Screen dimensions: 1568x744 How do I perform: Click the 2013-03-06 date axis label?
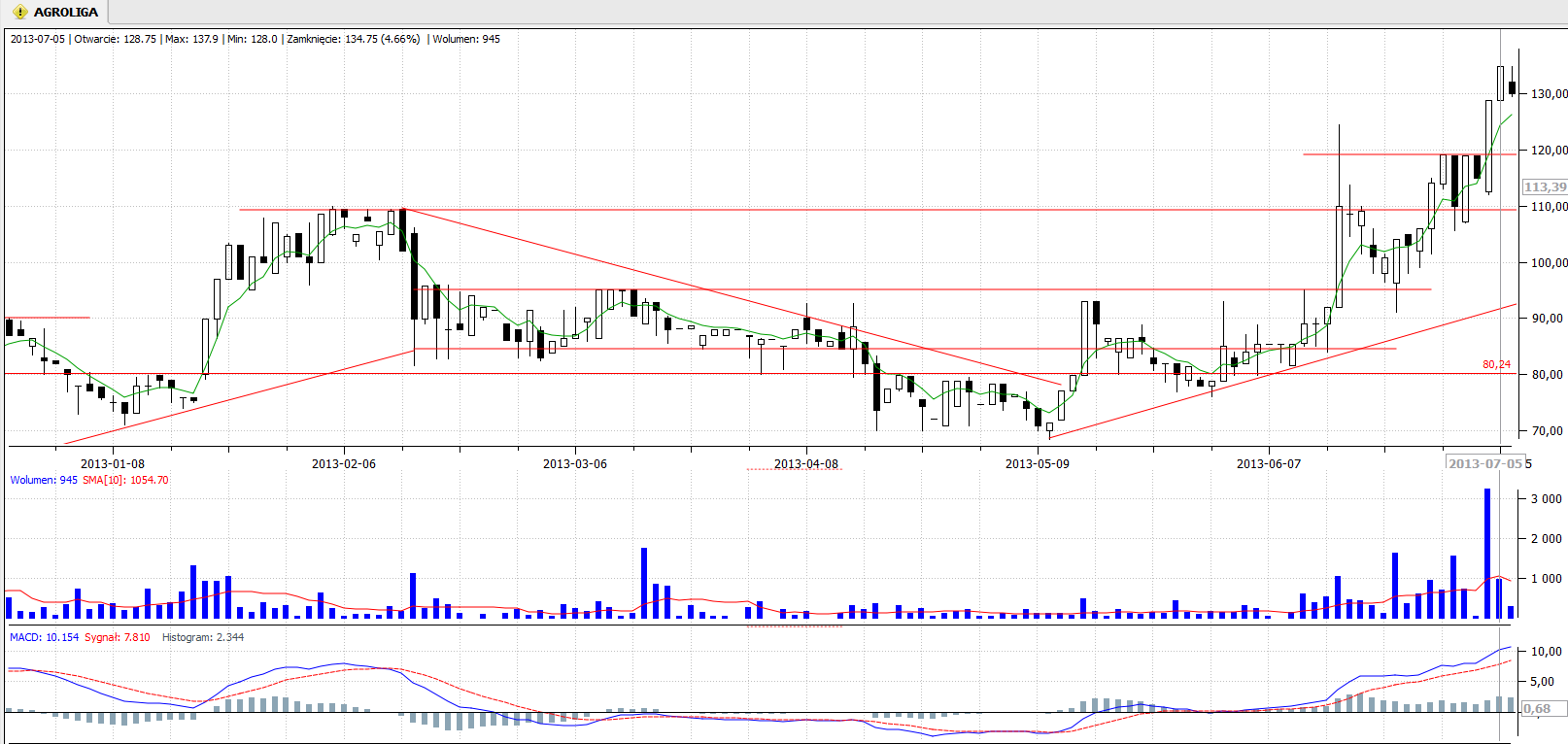(574, 464)
